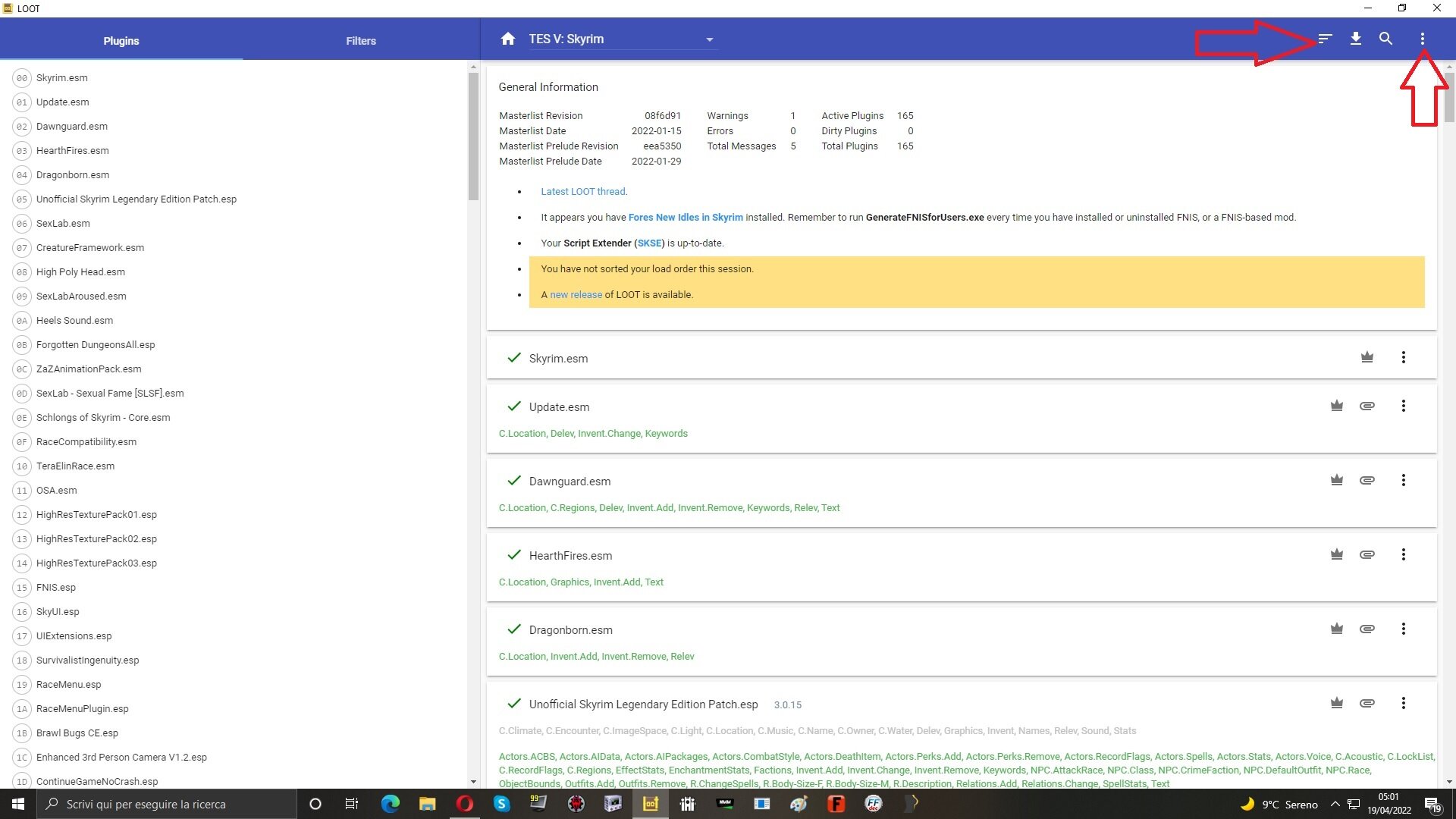1456x819 pixels.
Task: Click the attachment icon on HearthFires.esm card
Action: coord(1367,554)
